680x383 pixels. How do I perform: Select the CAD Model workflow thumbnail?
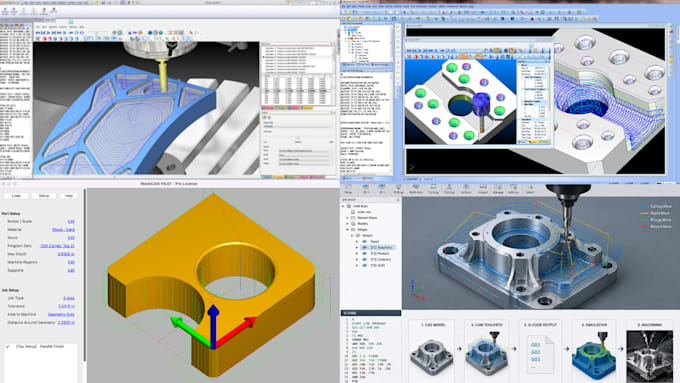coord(432,350)
